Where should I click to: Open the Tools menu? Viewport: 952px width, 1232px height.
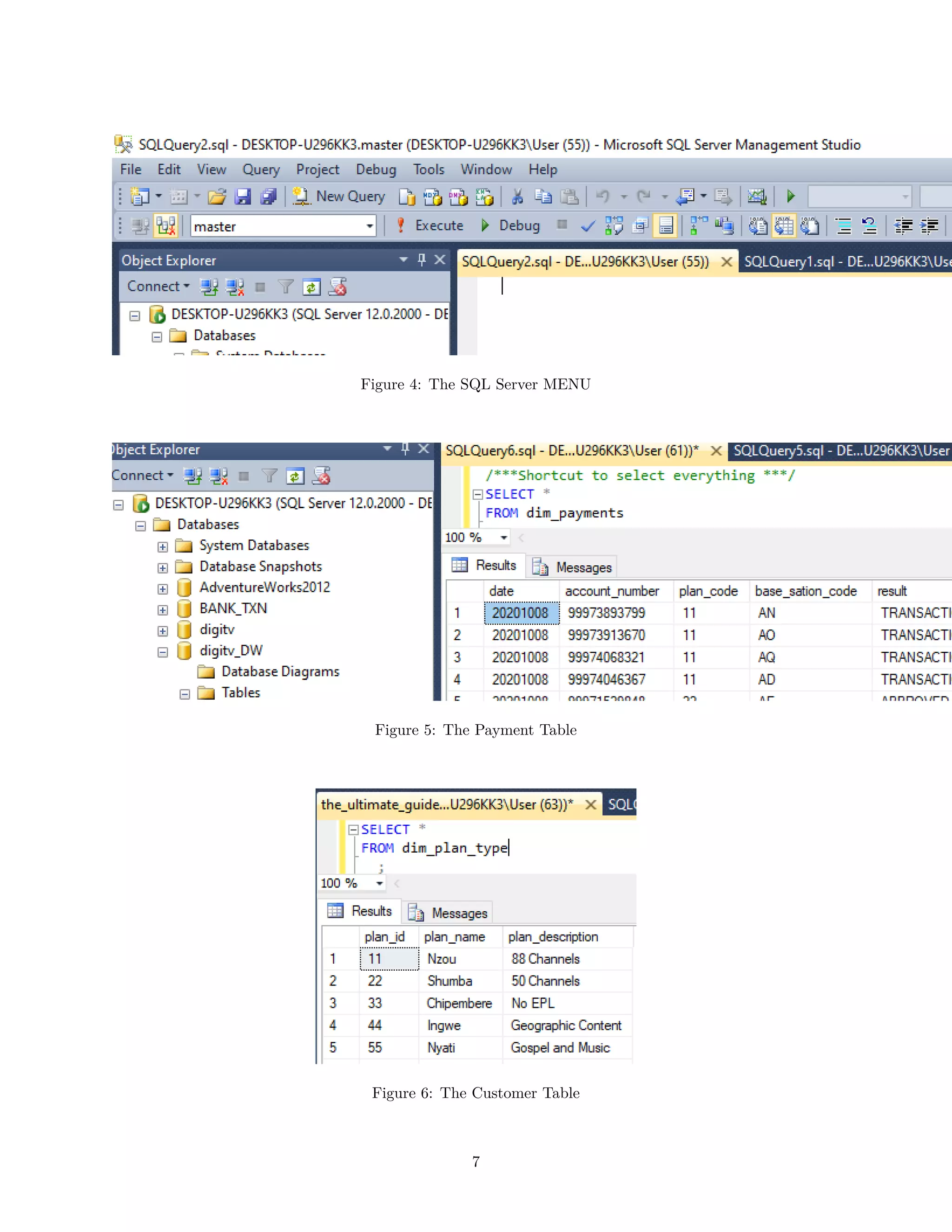pos(428,170)
